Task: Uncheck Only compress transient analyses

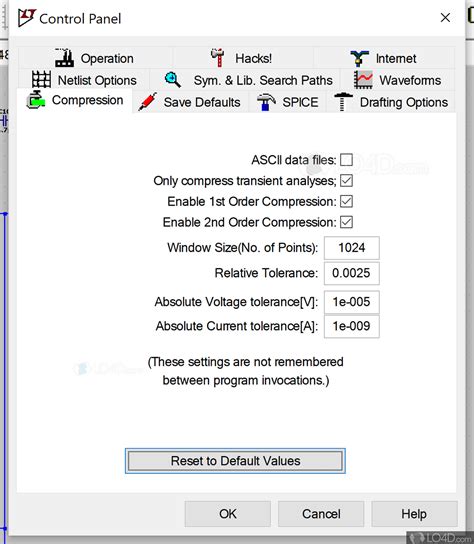Action: (346, 181)
